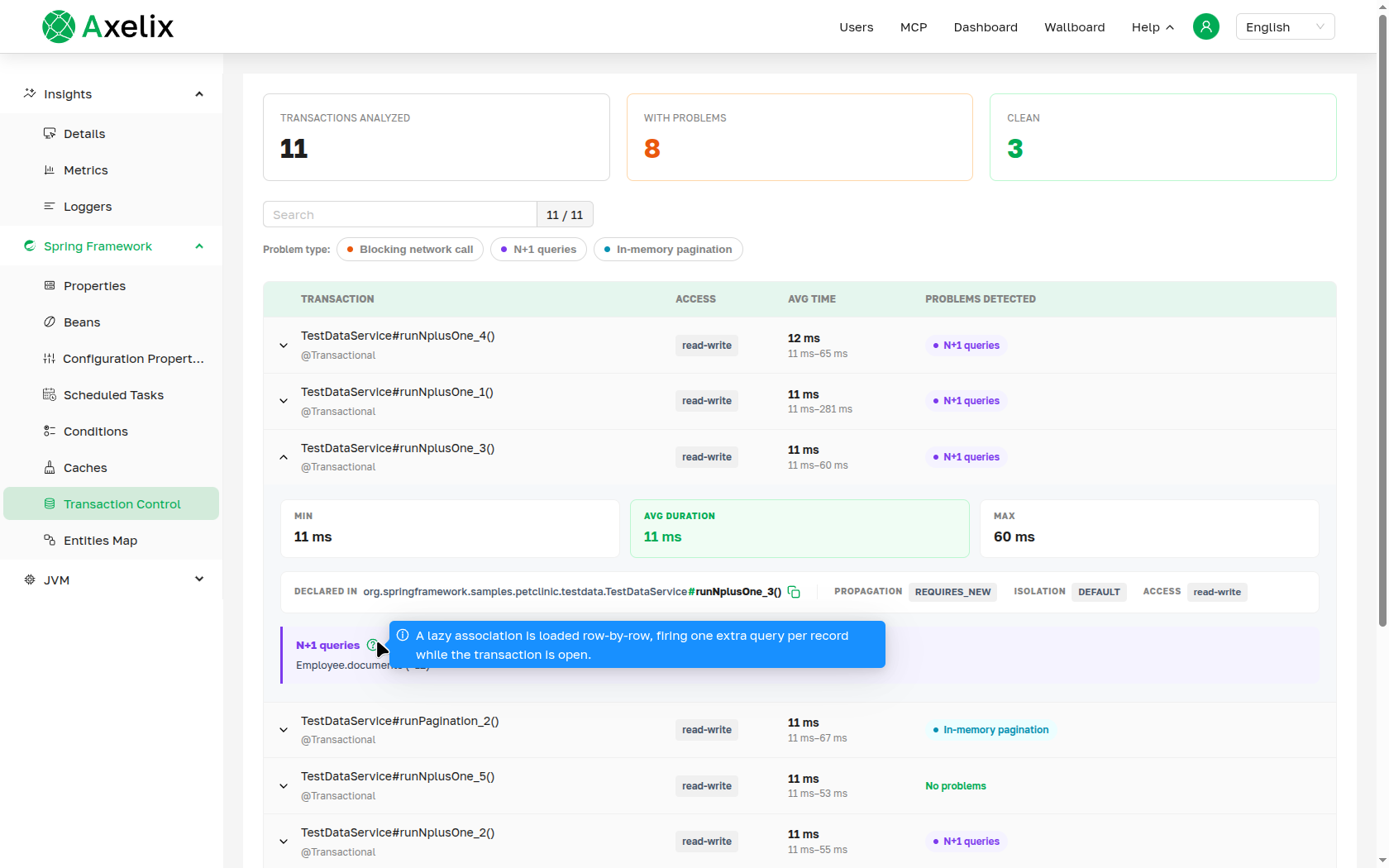Click the N+1 queries help question icon
The width and height of the screenshot is (1389, 868).
[372, 645]
